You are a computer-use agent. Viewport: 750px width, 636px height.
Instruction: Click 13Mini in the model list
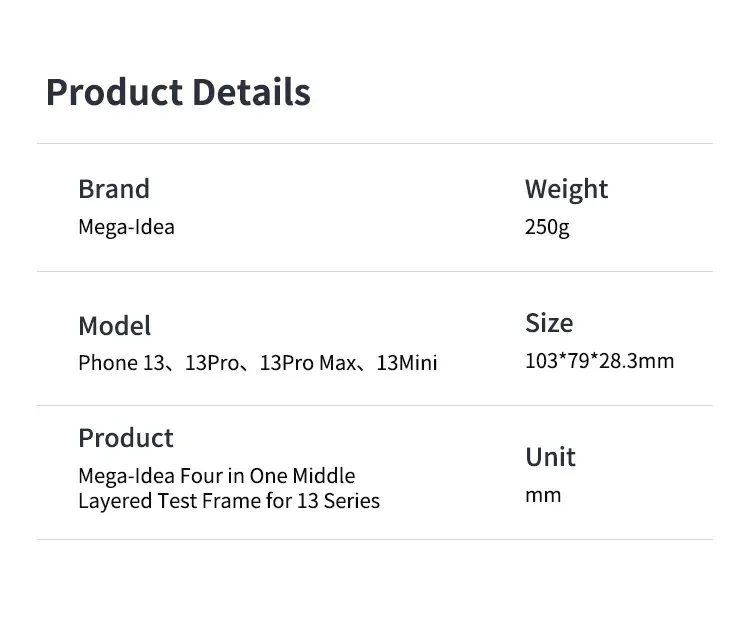pyautogui.click(x=407, y=363)
